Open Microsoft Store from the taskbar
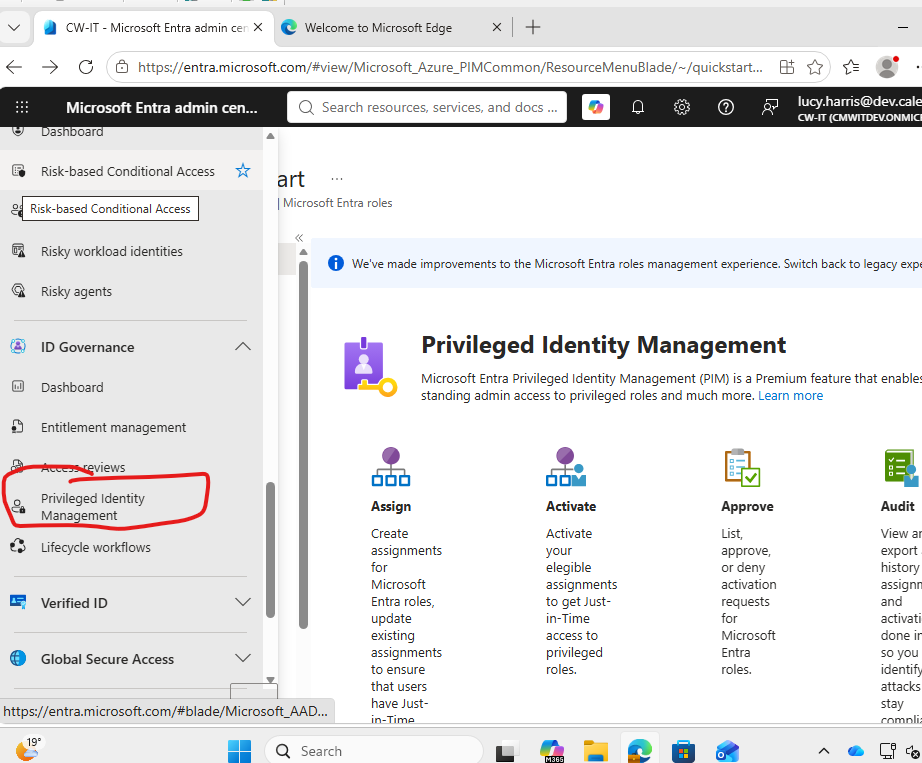The width and height of the screenshot is (922, 763). [x=683, y=751]
